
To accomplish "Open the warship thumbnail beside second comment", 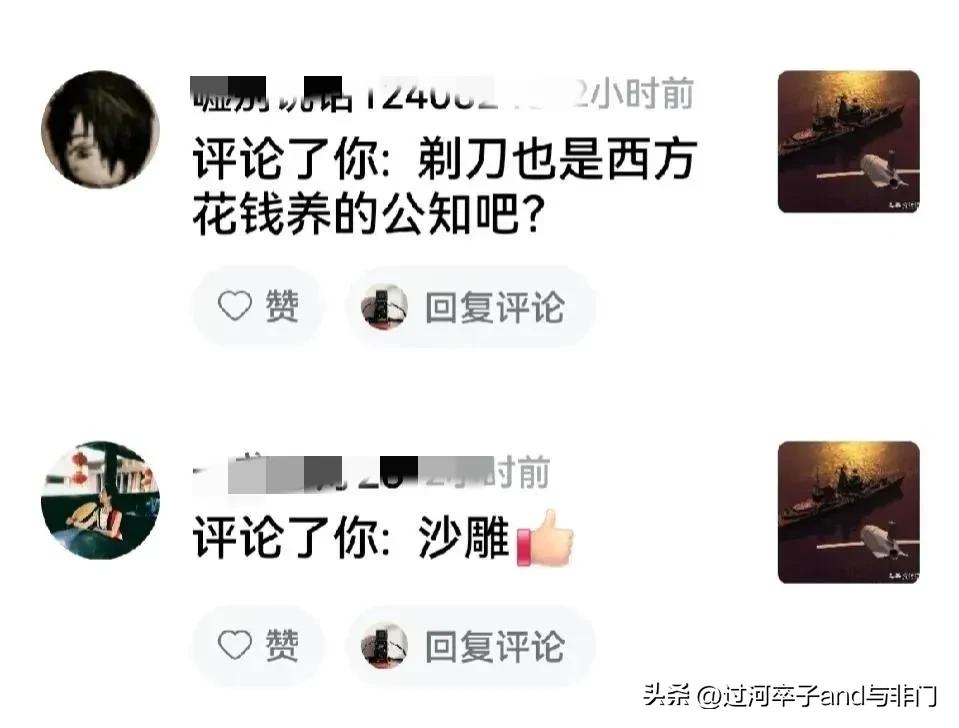I will 848,512.
